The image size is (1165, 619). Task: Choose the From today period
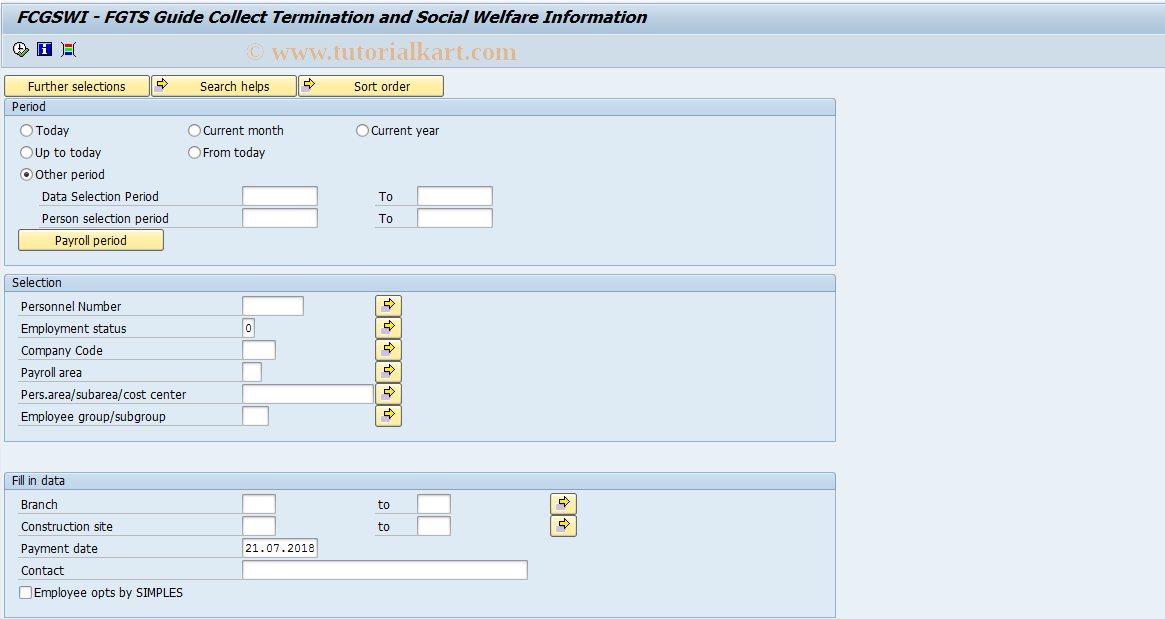click(195, 152)
